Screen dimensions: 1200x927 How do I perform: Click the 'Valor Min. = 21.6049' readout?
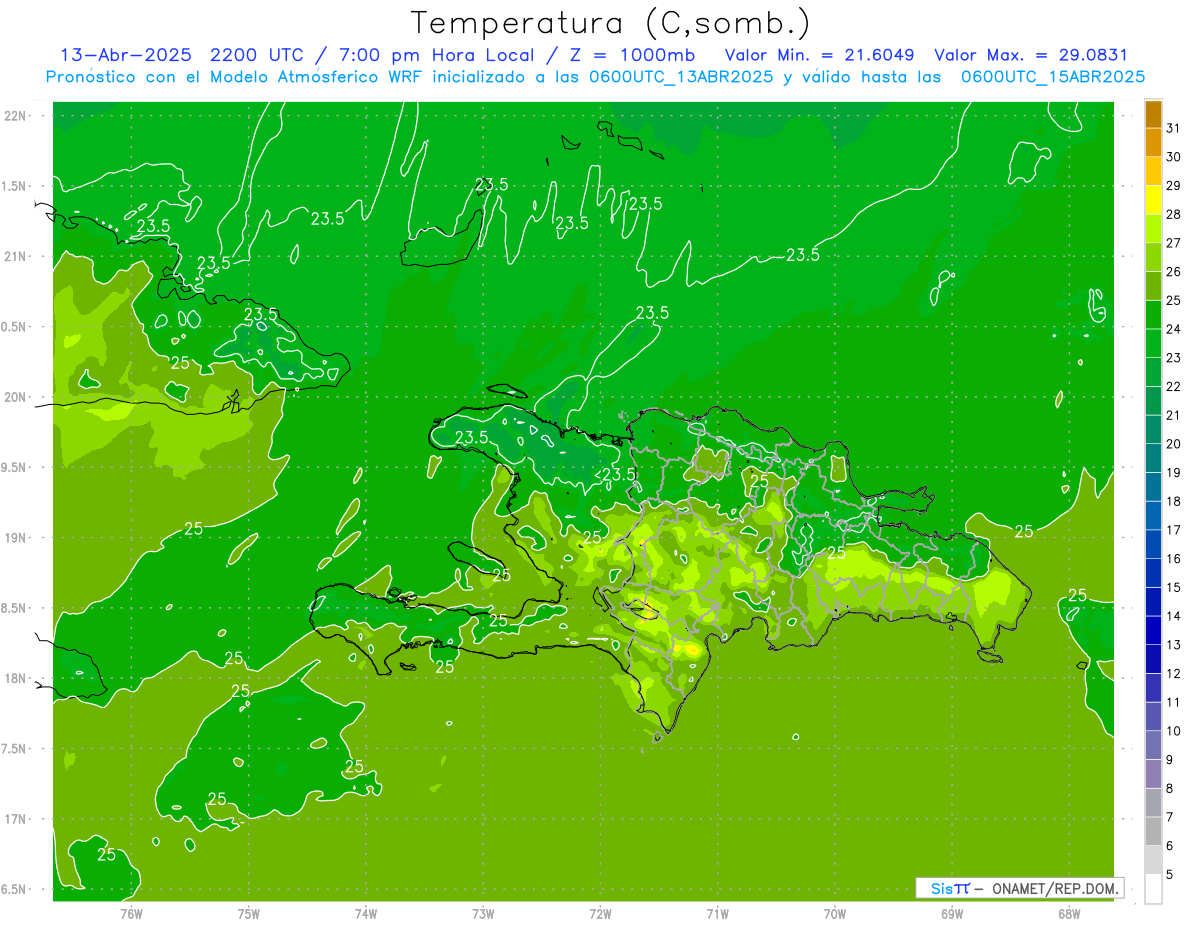click(819, 54)
